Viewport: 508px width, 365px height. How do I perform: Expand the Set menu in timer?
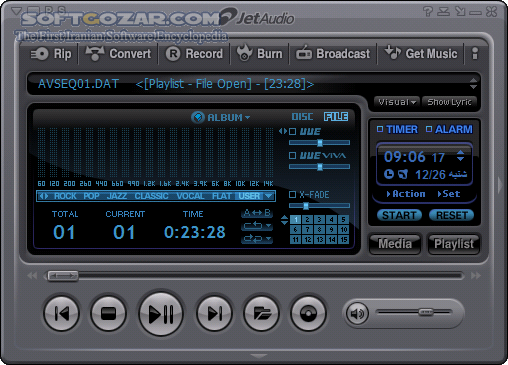[x=449, y=194]
